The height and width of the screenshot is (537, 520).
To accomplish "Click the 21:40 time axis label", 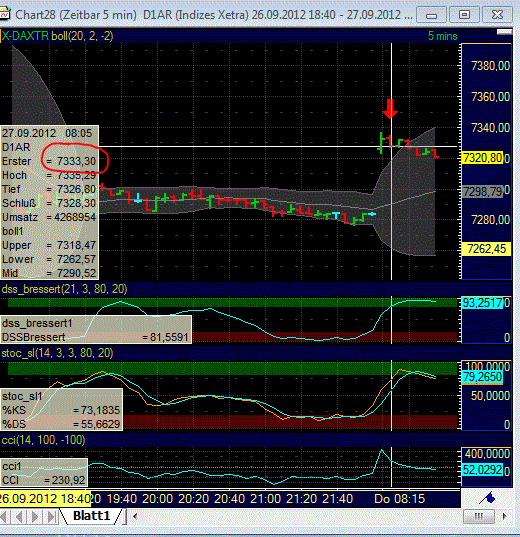I will pos(337,499).
